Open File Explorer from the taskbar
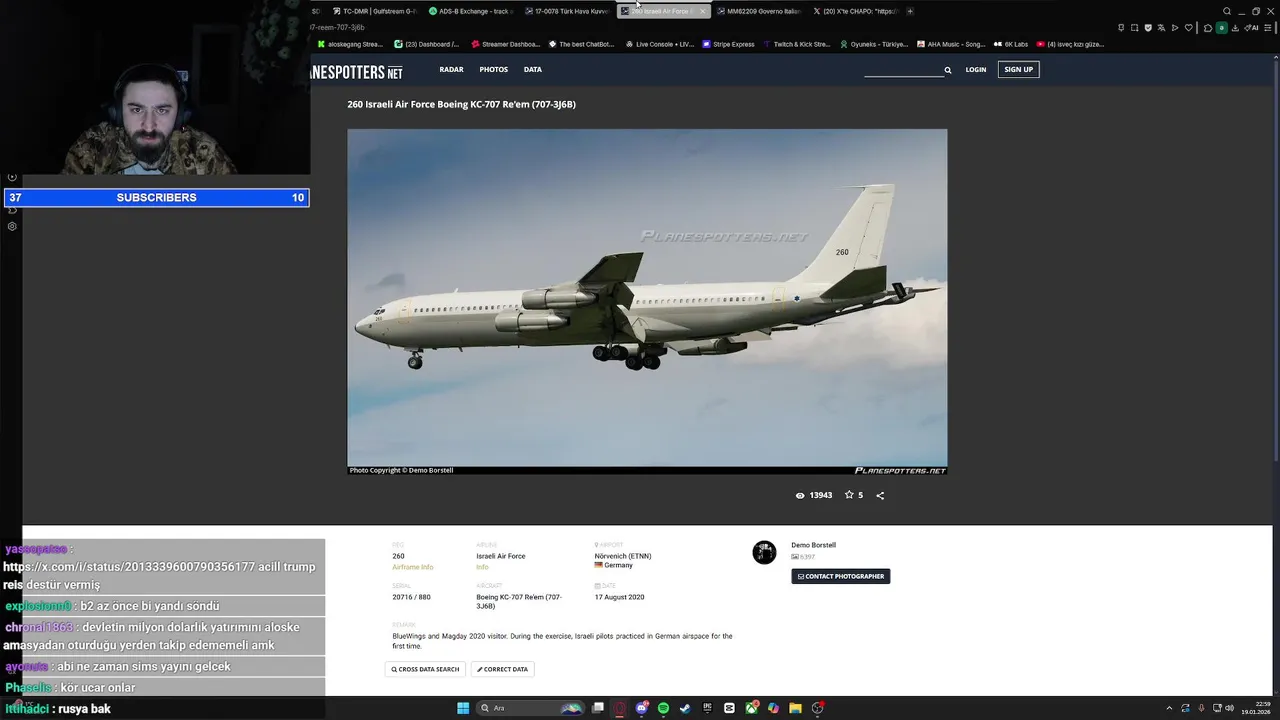This screenshot has height=720, width=1280. click(795, 708)
